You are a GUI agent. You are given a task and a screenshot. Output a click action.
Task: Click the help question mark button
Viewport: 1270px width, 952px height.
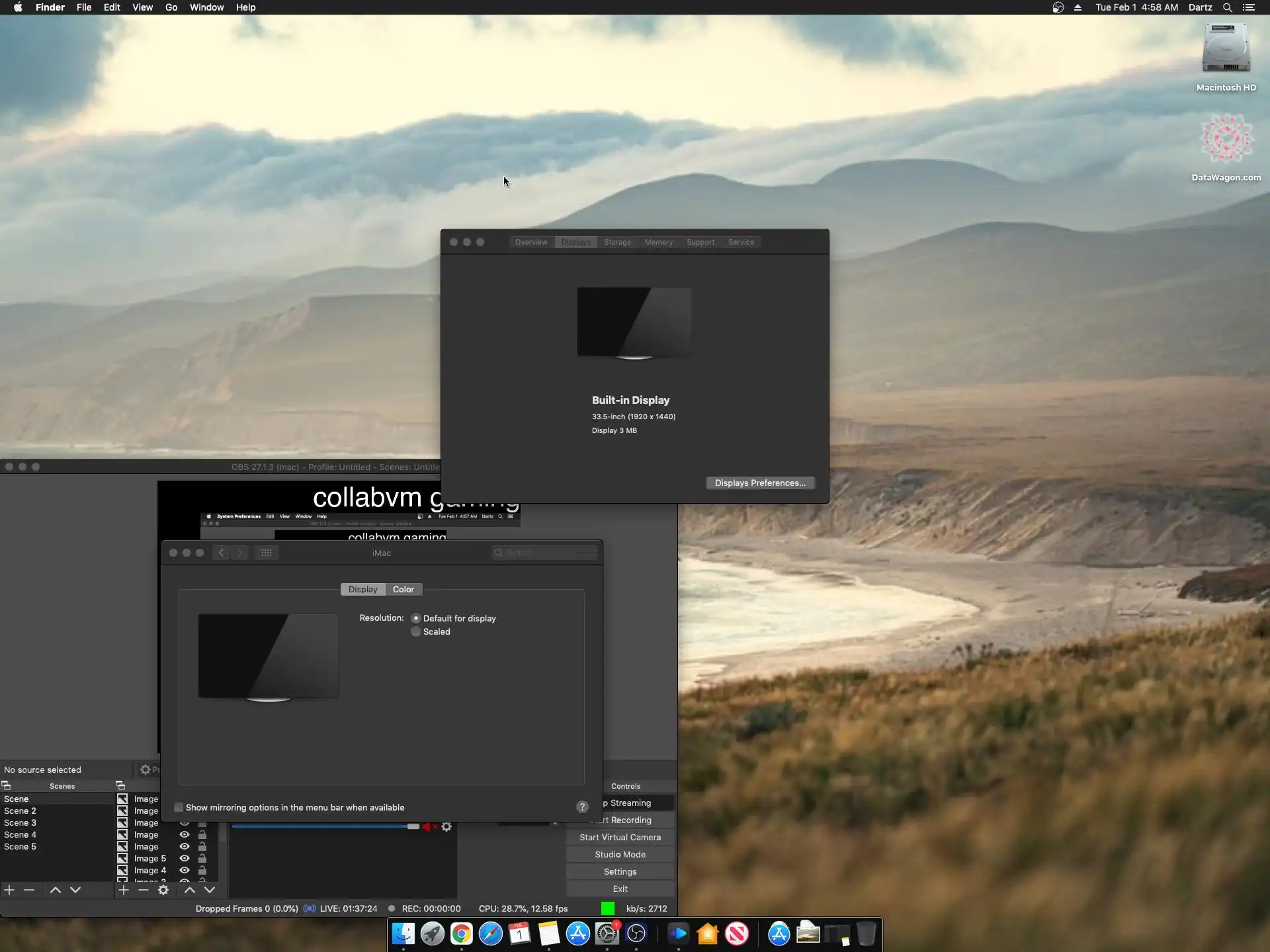tap(582, 807)
